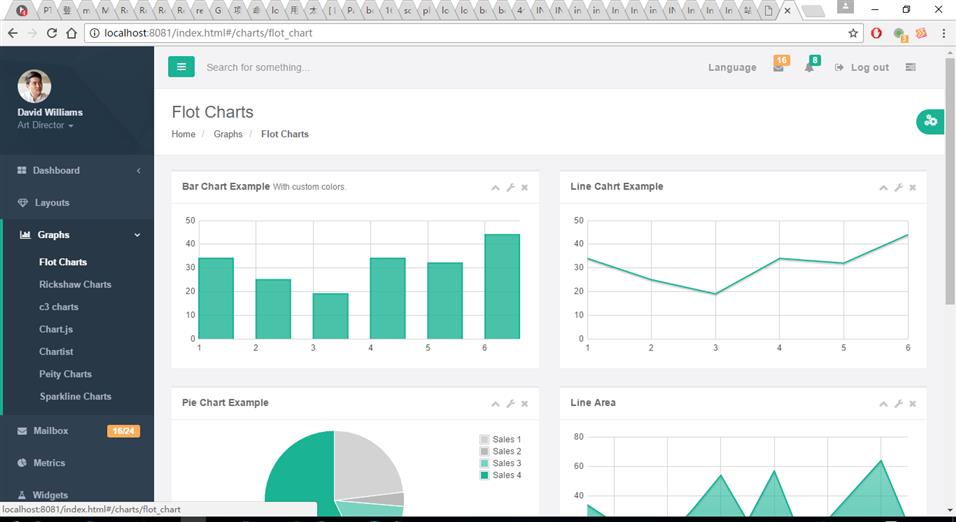Open Chrome three-dot menu
Viewport: 956px width, 522px height.
pyautogui.click(x=943, y=33)
